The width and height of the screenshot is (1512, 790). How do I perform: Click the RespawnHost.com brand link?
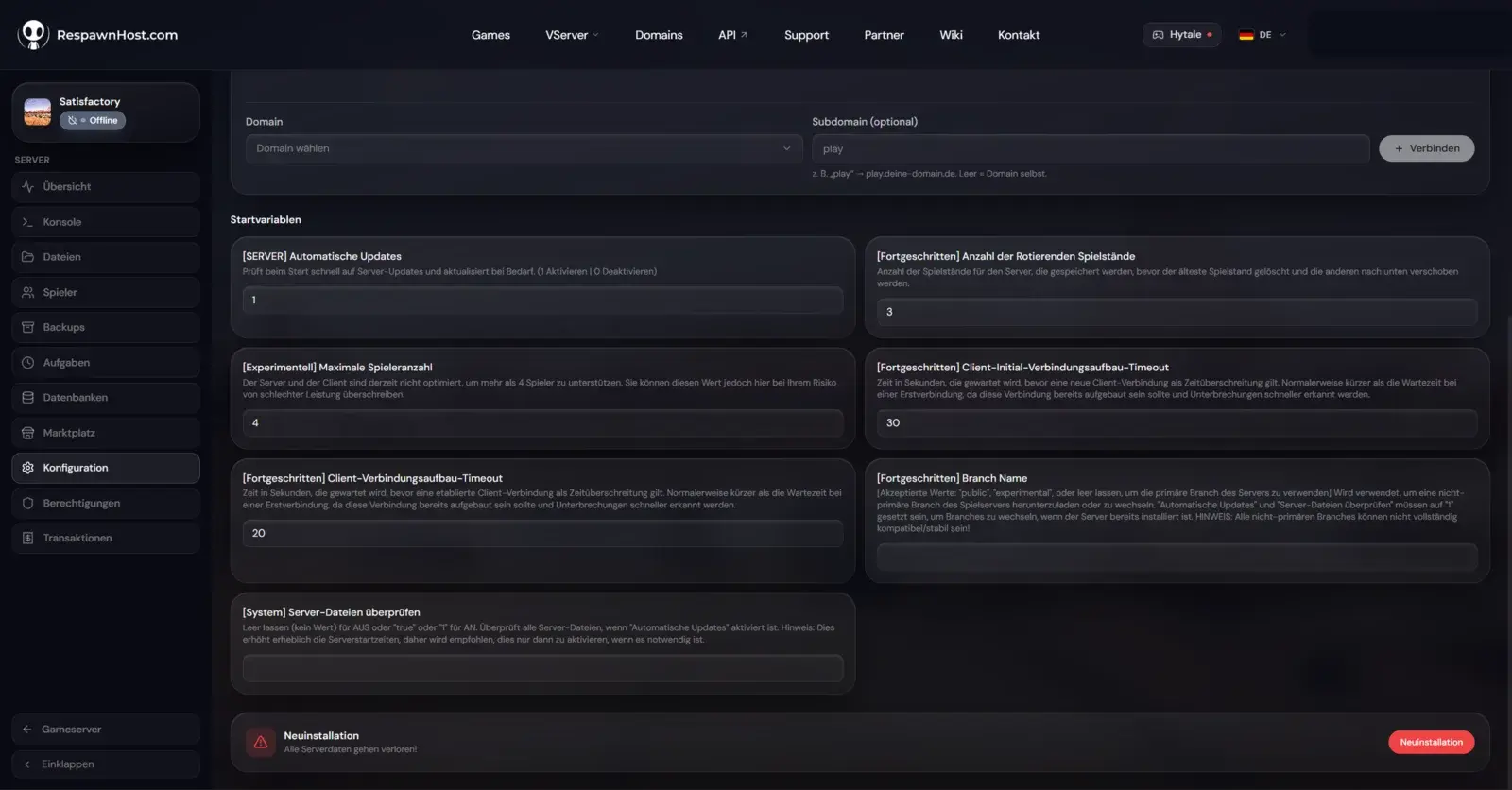click(117, 35)
